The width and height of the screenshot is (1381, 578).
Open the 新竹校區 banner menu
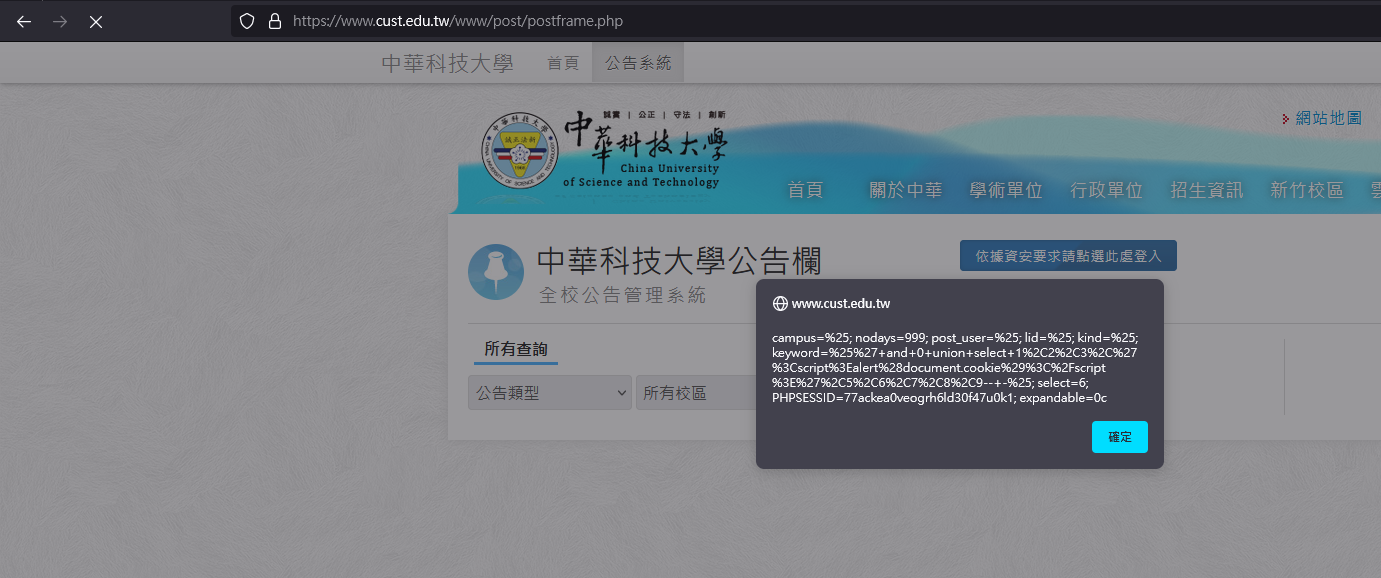click(1307, 190)
